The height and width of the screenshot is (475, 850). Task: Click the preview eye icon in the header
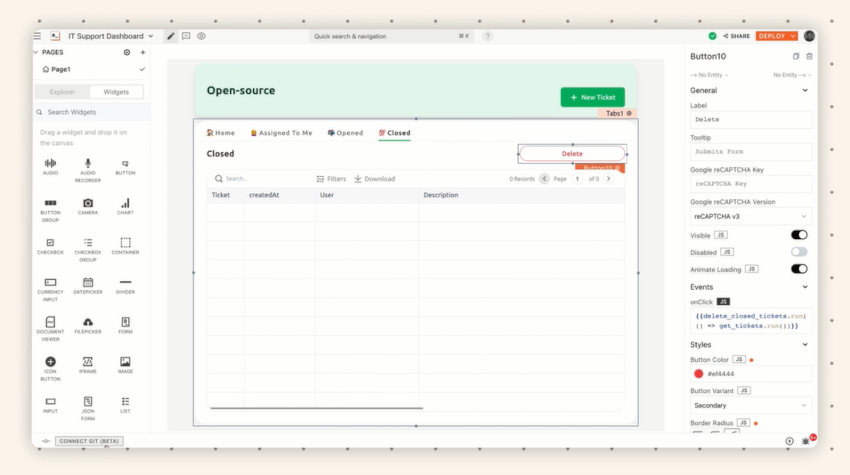click(201, 36)
